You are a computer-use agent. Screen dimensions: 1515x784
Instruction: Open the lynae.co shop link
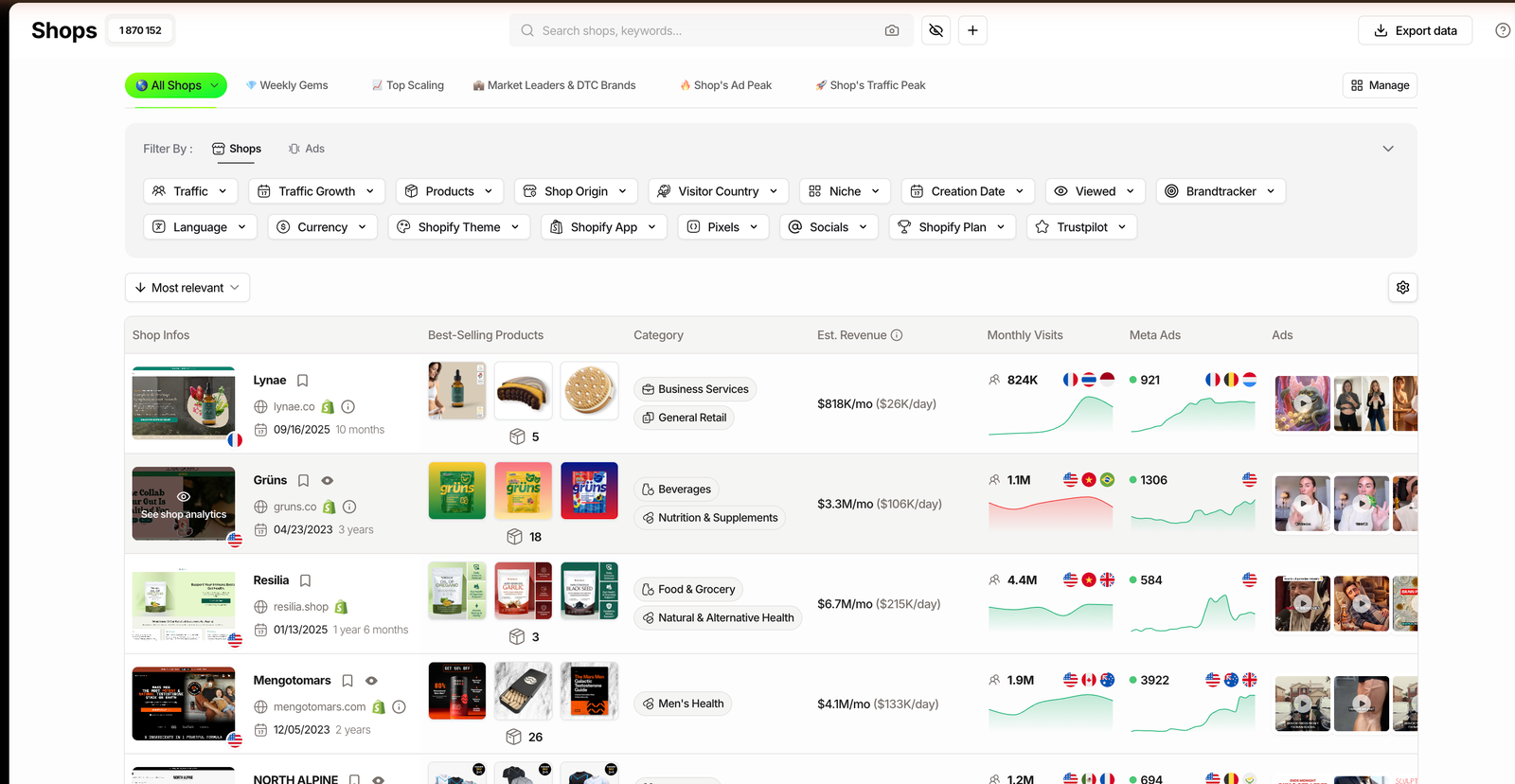(294, 407)
